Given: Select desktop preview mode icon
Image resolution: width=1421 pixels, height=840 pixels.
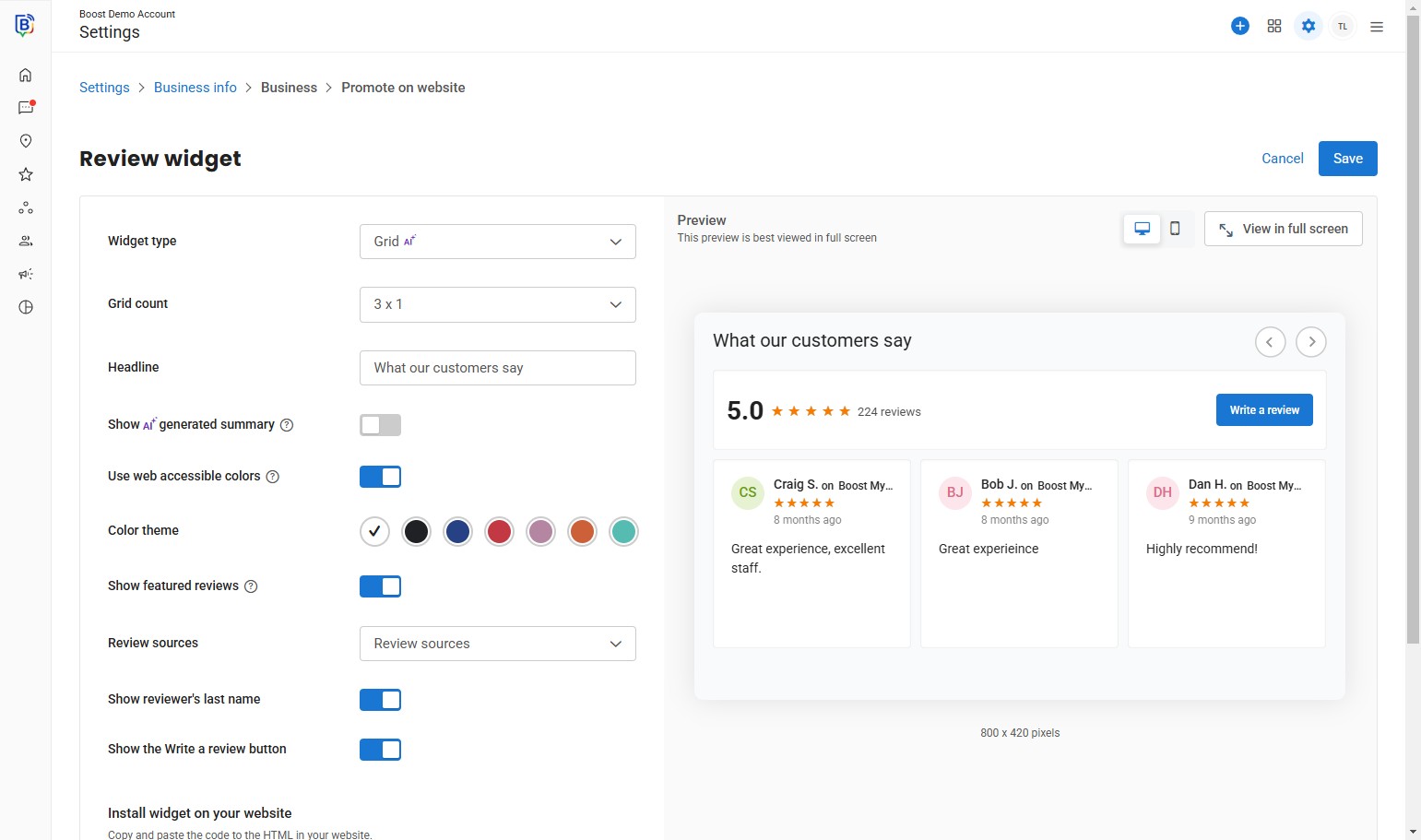Looking at the screenshot, I should tap(1142, 229).
